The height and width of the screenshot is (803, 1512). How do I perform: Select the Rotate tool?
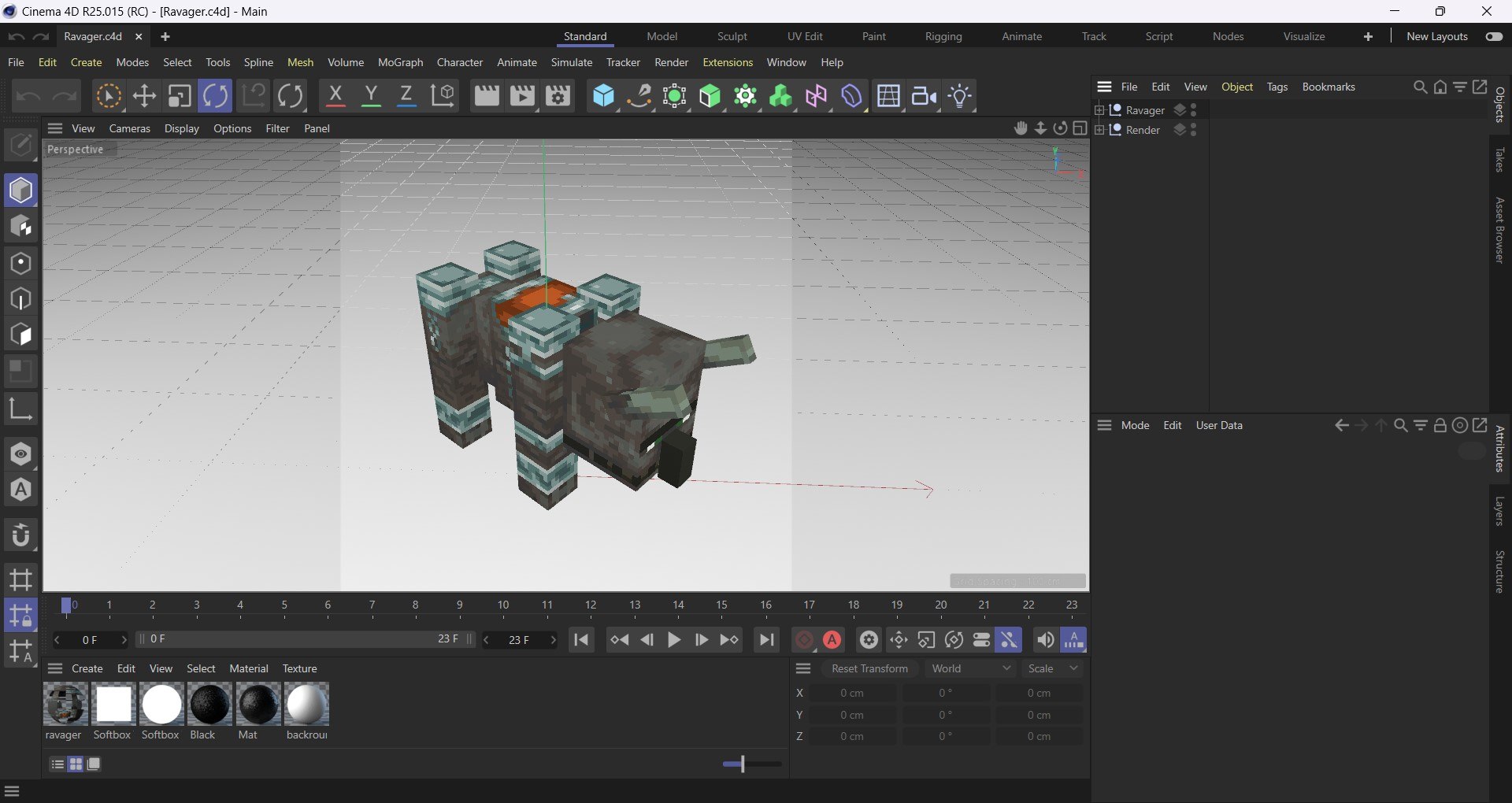pyautogui.click(x=215, y=96)
